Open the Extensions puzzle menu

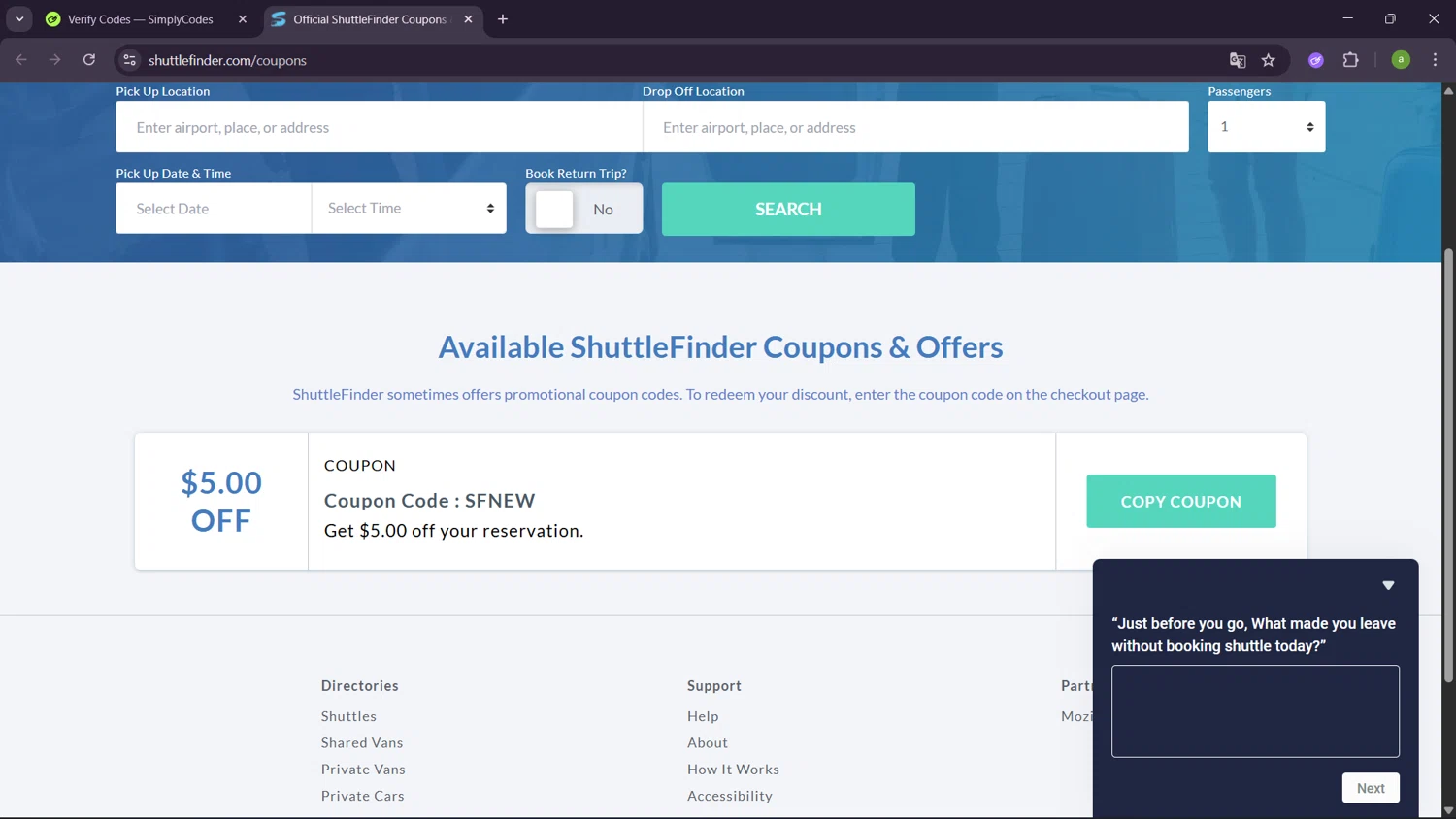[x=1350, y=60]
